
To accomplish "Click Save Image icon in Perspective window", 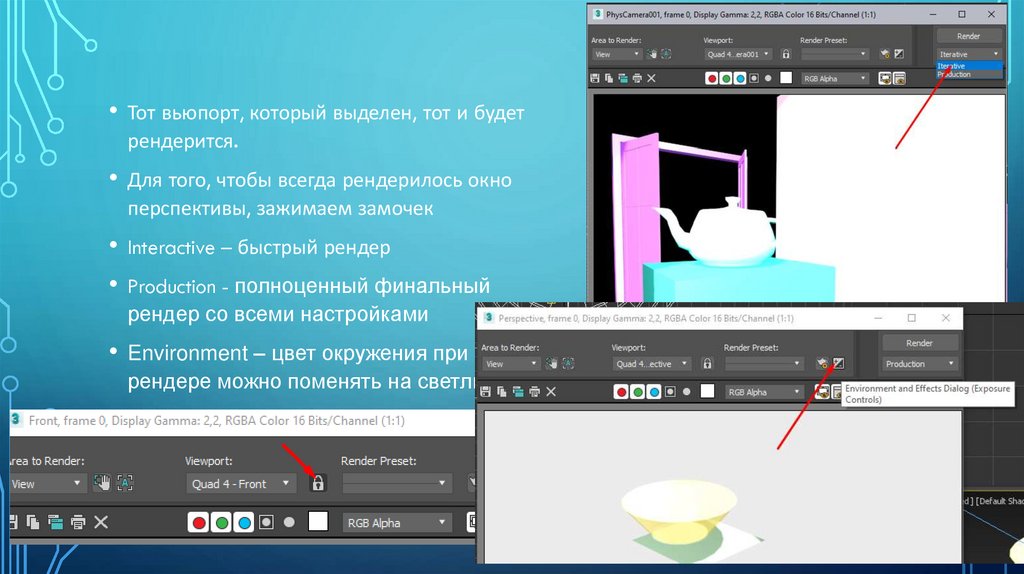I will [x=485, y=392].
